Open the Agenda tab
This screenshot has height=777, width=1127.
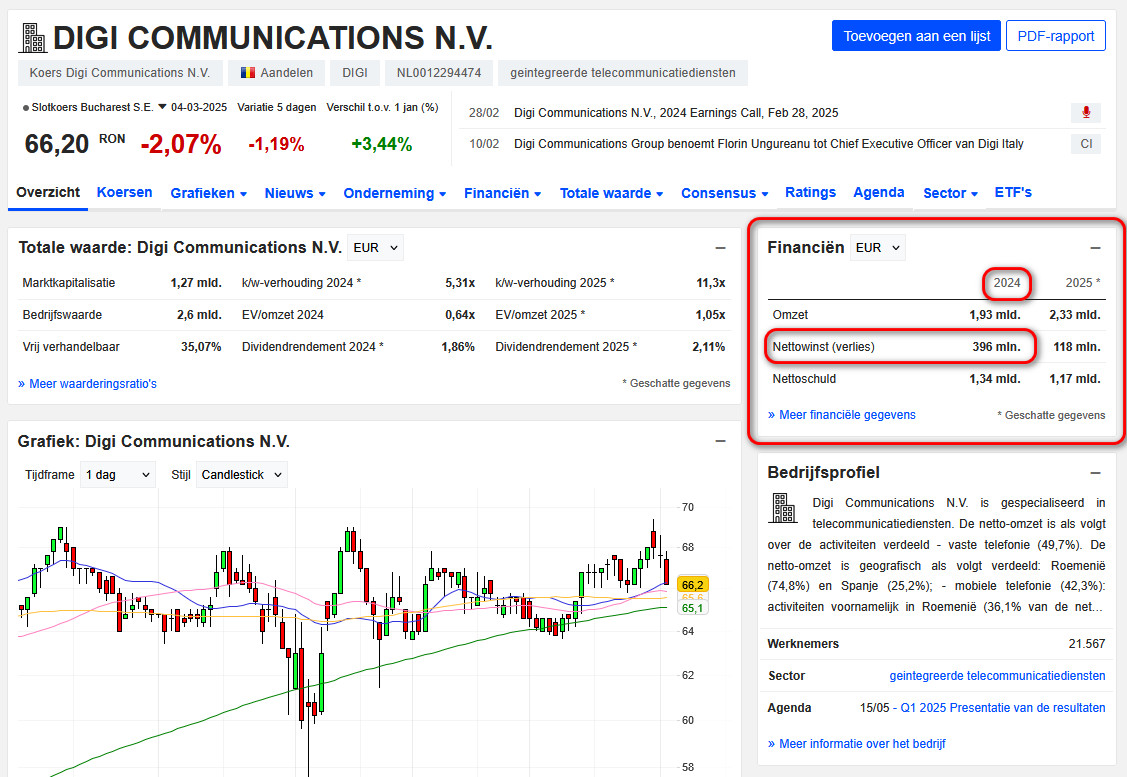pos(878,193)
